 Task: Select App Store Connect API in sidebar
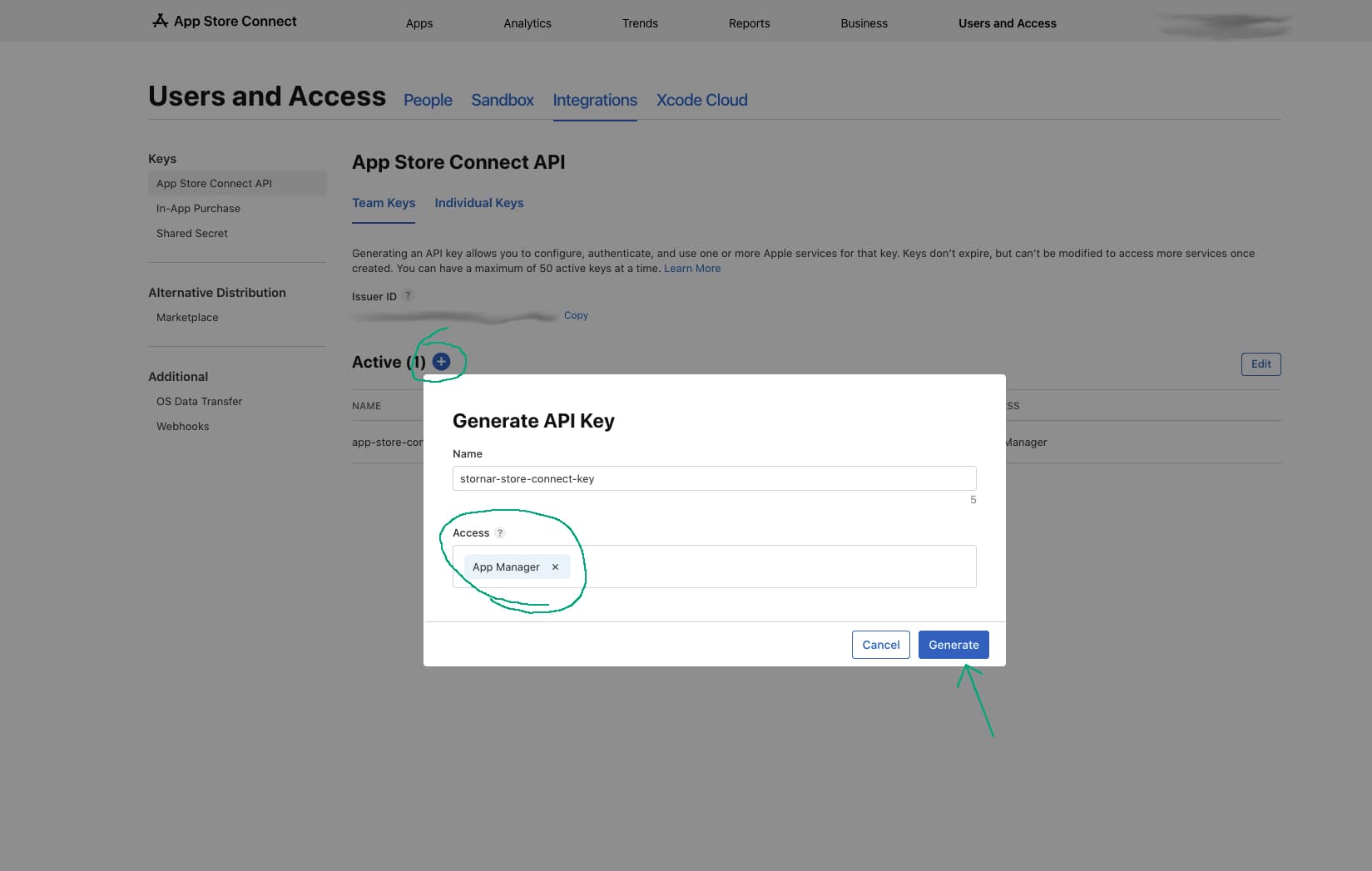pos(237,183)
